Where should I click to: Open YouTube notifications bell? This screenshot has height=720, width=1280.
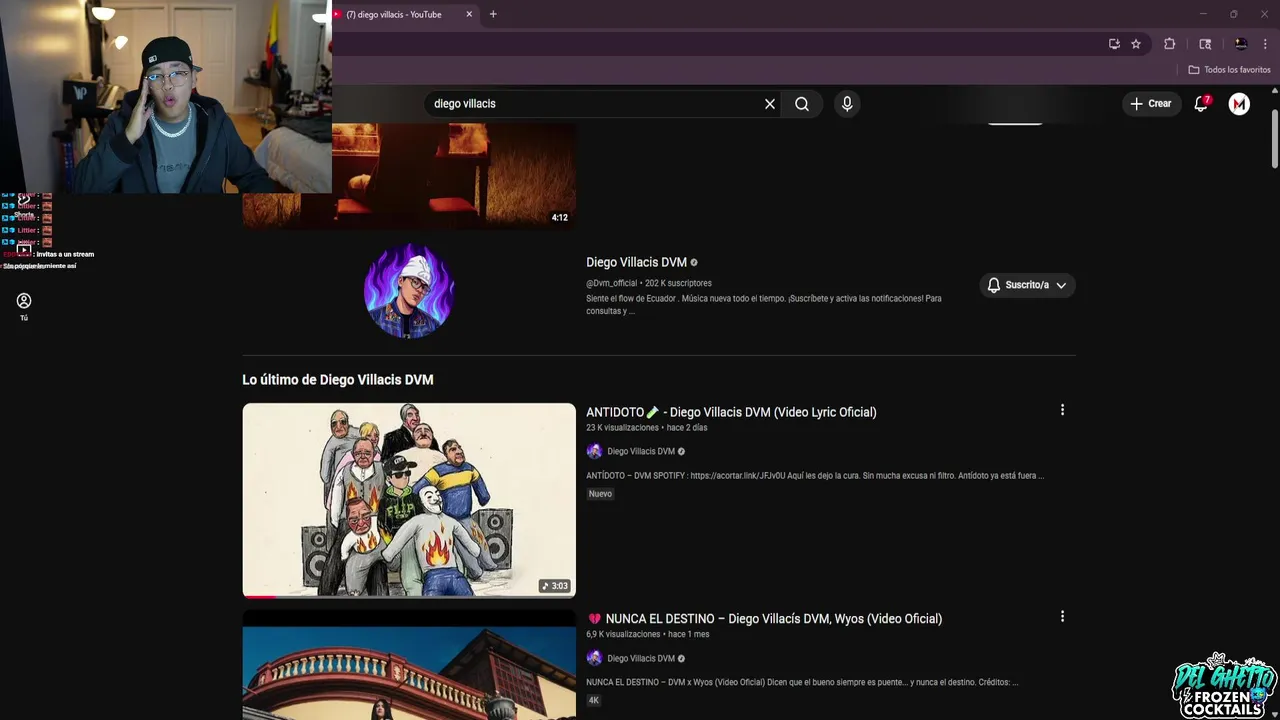(1202, 104)
